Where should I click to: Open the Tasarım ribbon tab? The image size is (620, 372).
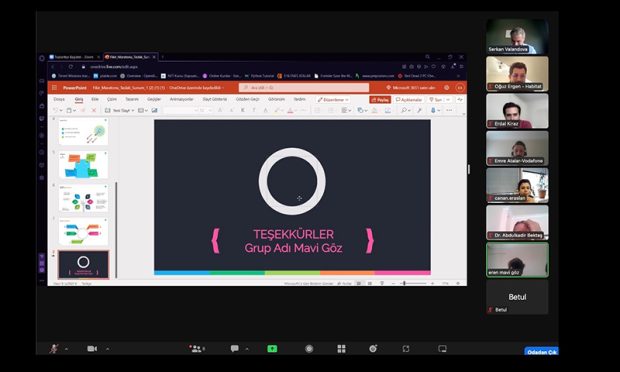pyautogui.click(x=132, y=99)
